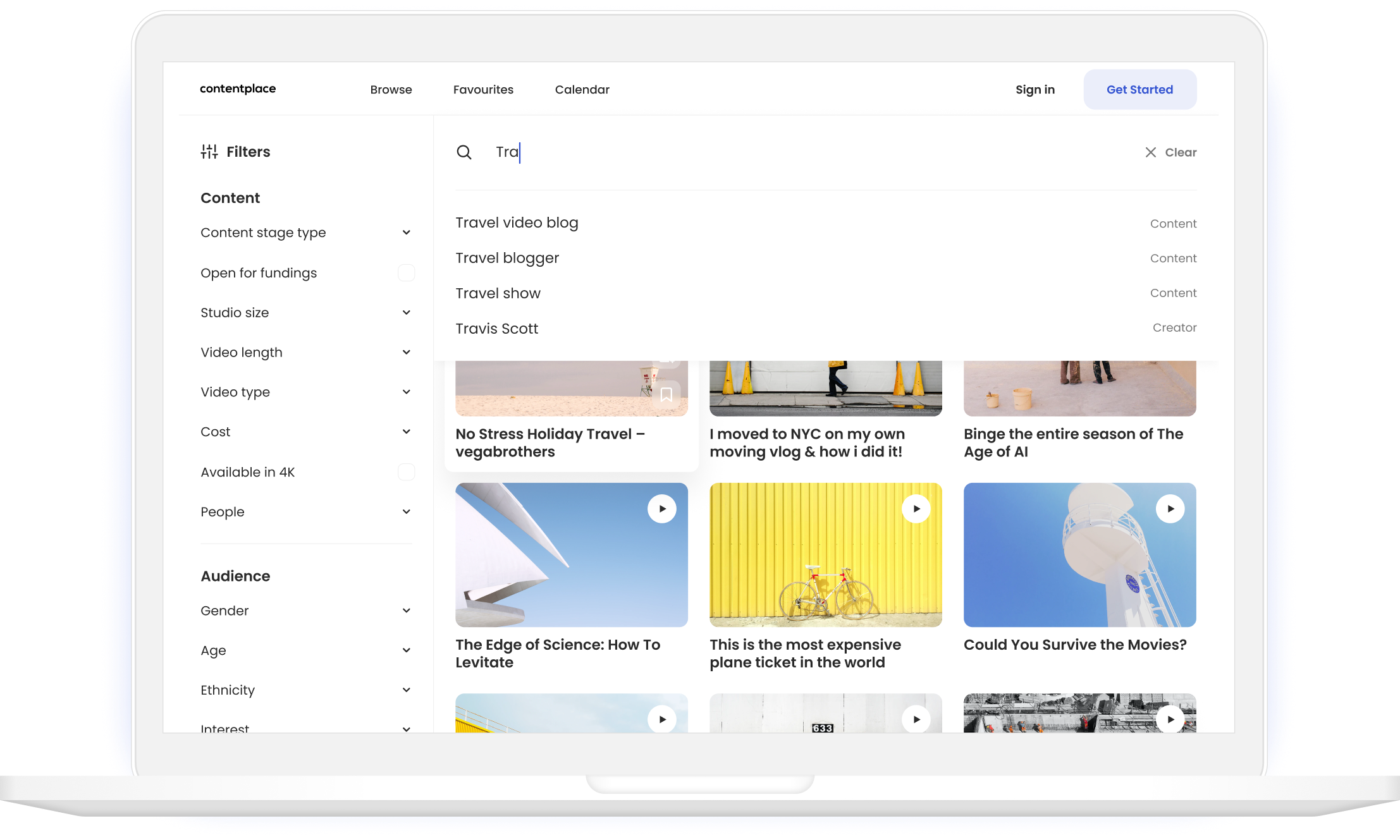Play the bottom-row 633 wall video
The image size is (1400, 840).
tap(916, 719)
